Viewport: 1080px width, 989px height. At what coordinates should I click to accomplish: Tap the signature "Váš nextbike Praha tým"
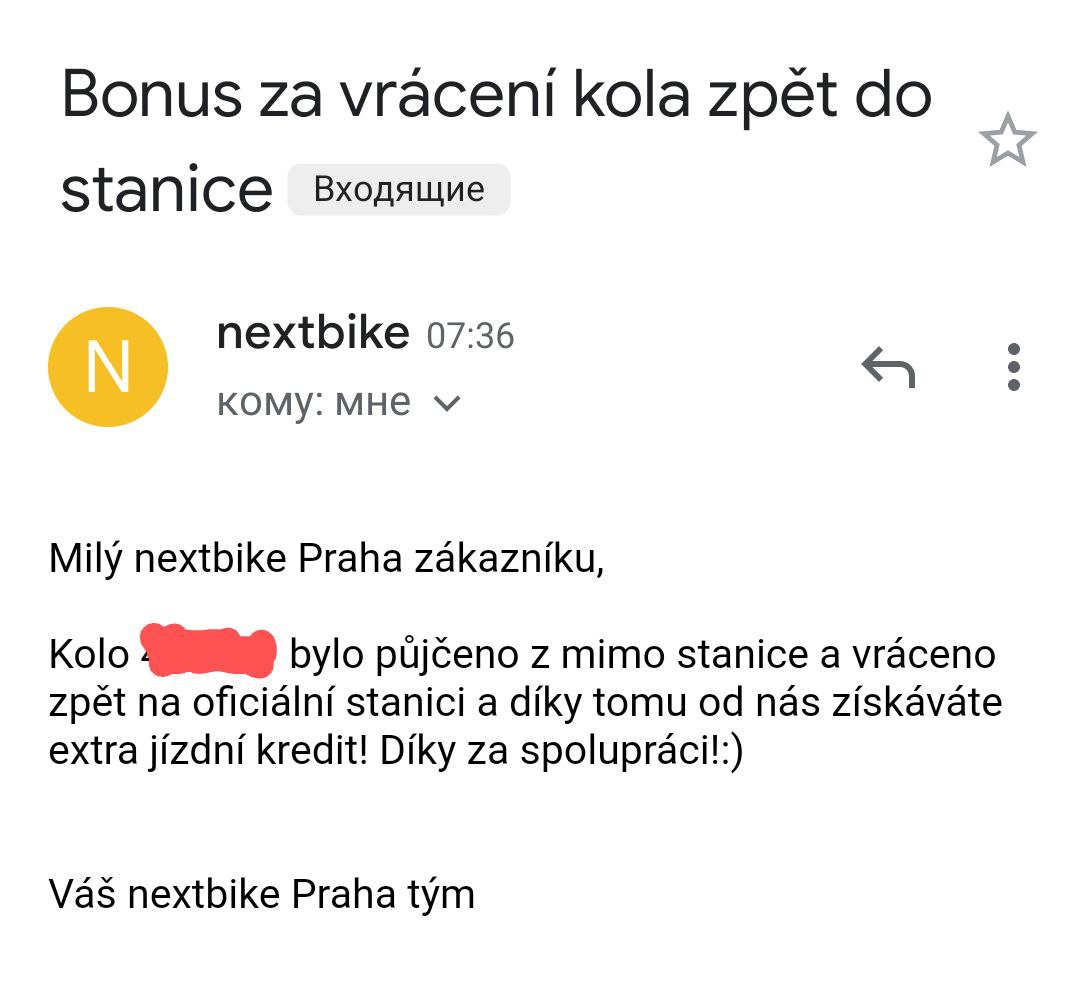(262, 893)
